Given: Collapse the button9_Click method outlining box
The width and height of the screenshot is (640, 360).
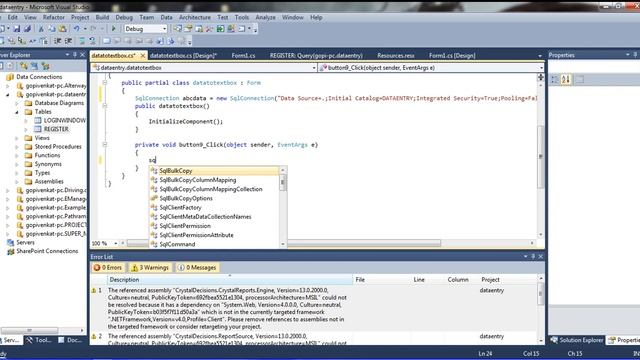Looking at the screenshot, I should (105, 144).
